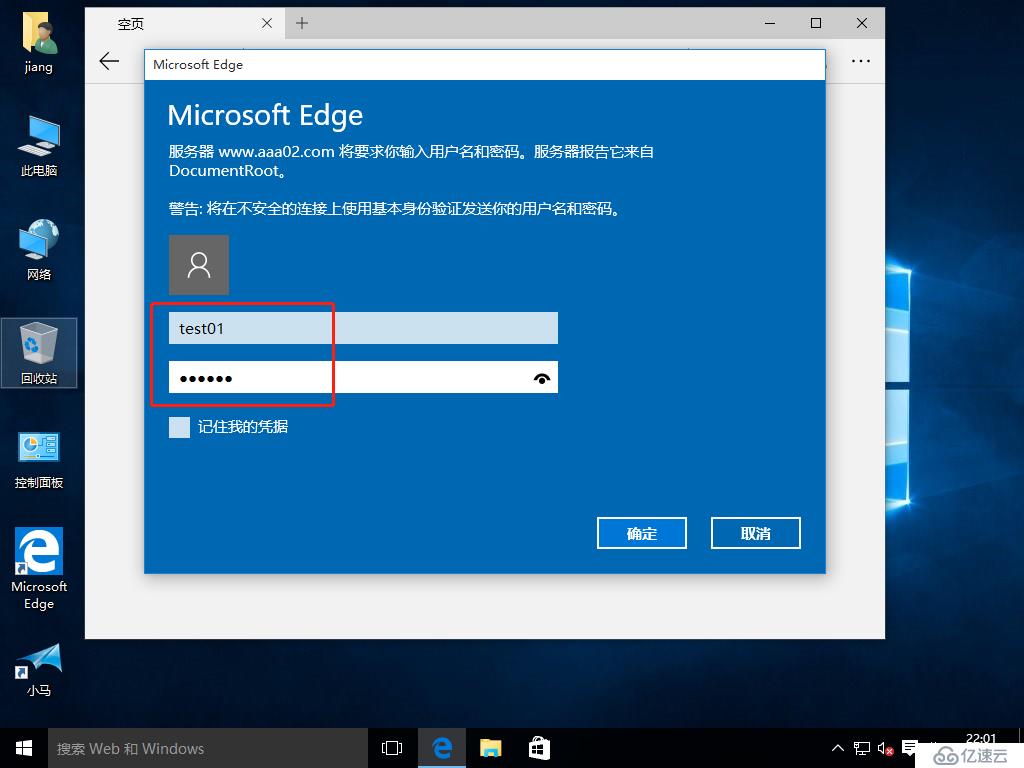1024x768 pixels.
Task: Click the user avatar picture tile
Action: (x=199, y=265)
